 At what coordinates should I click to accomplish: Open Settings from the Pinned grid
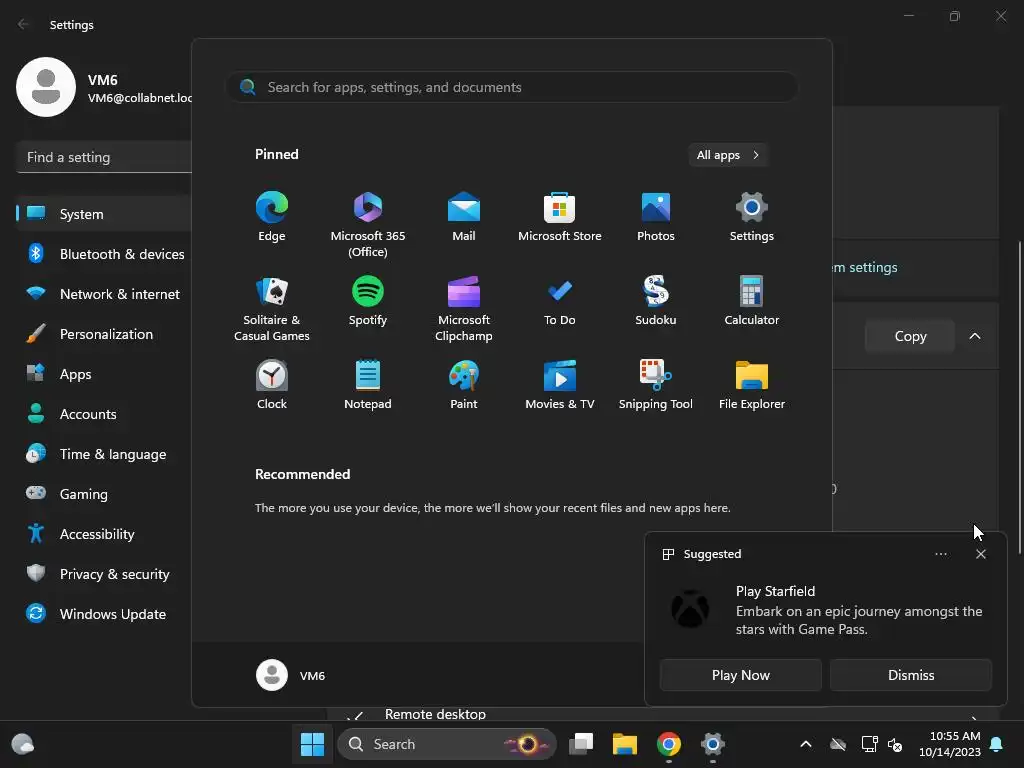coord(752,217)
